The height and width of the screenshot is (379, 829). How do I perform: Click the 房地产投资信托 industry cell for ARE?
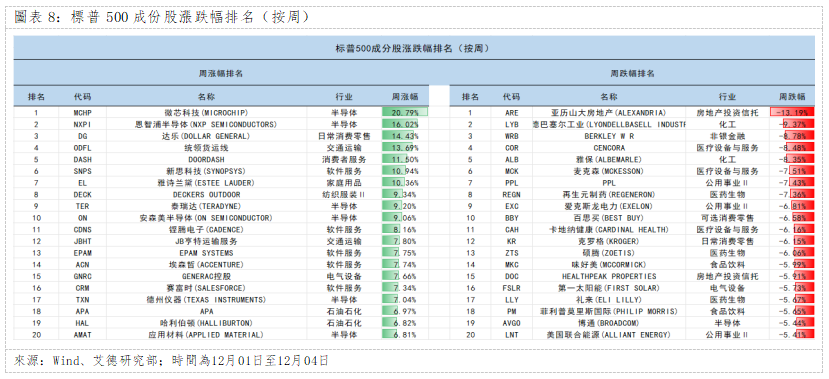tap(727, 113)
